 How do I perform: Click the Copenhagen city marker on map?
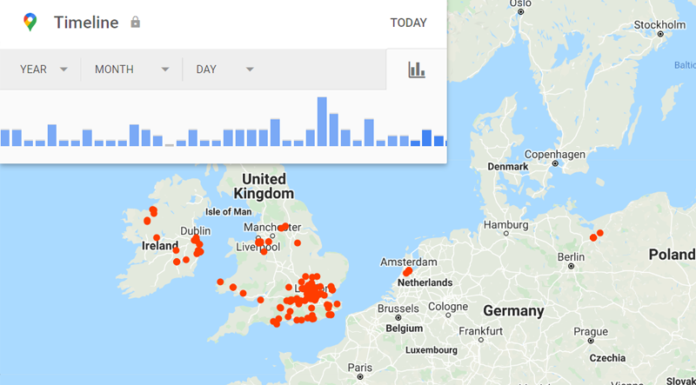555,164
